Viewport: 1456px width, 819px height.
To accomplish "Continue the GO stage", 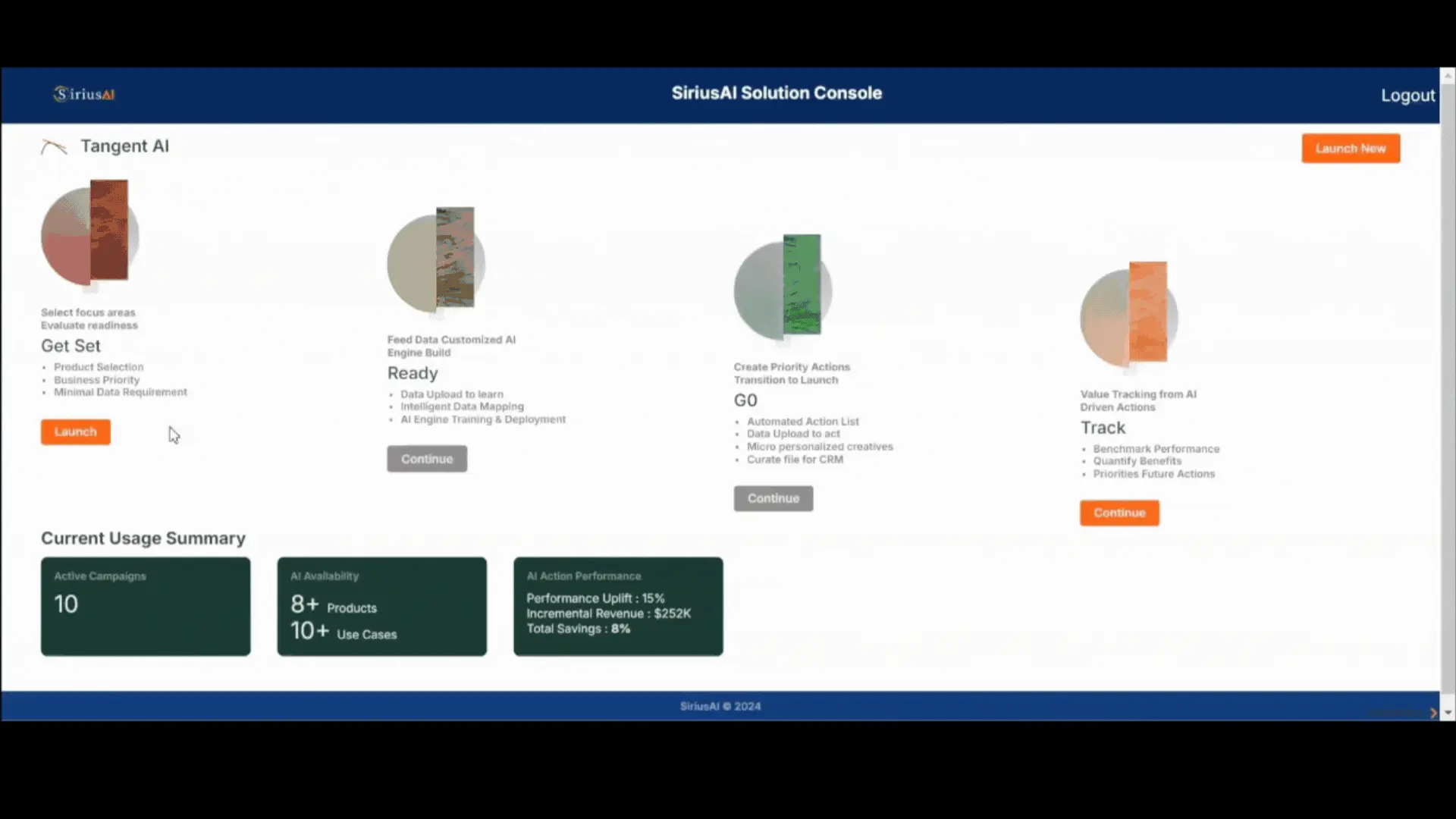I will coord(773,498).
